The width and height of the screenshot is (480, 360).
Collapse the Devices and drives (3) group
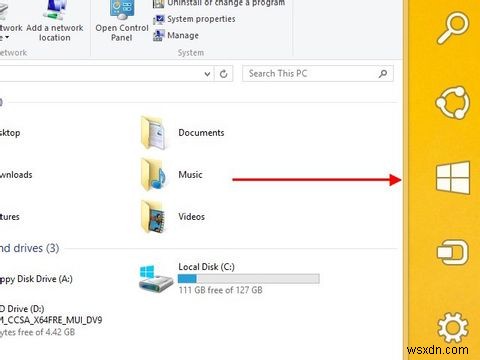29,248
